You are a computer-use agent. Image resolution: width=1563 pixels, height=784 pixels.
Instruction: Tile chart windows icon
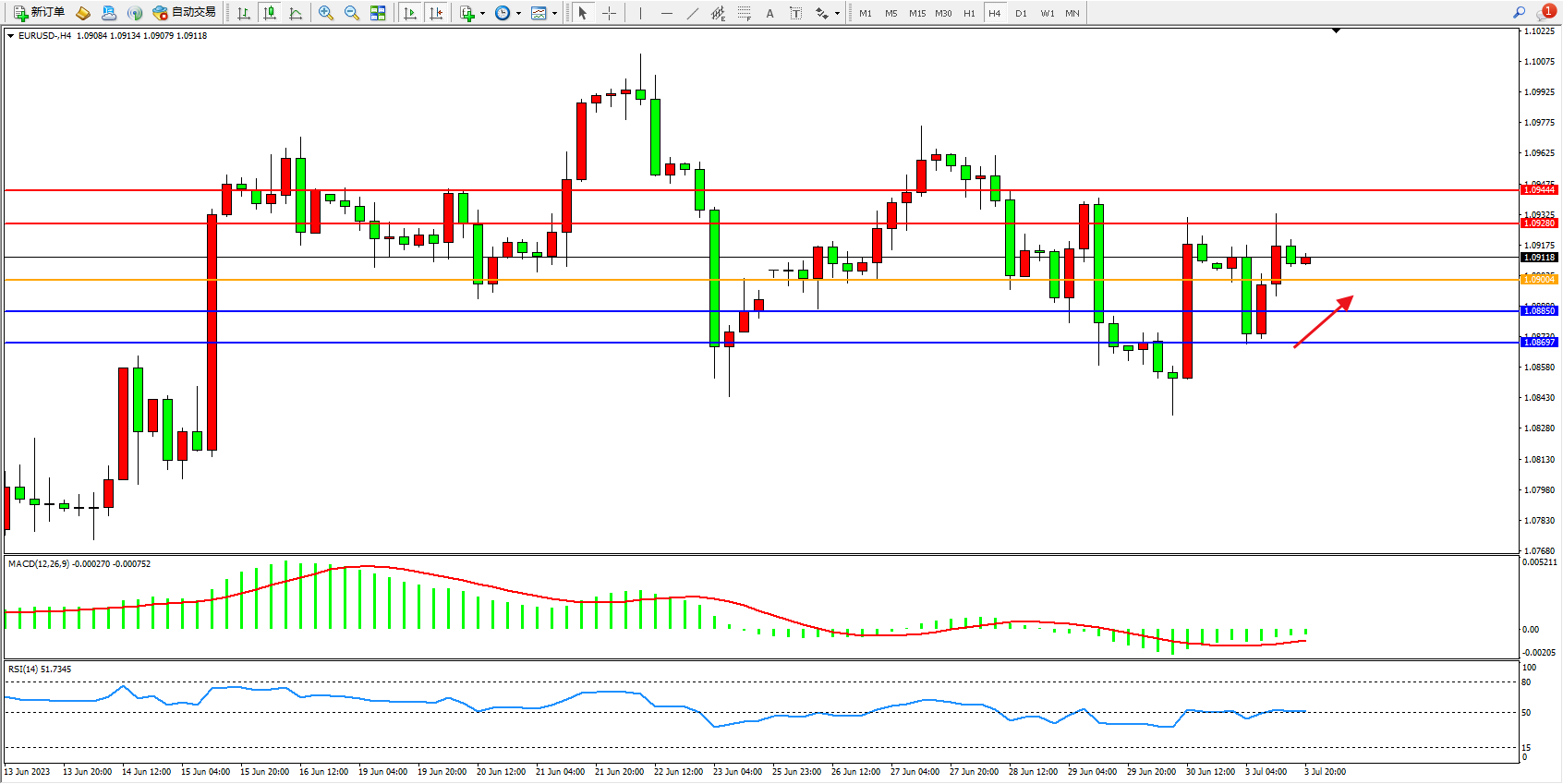click(x=378, y=13)
